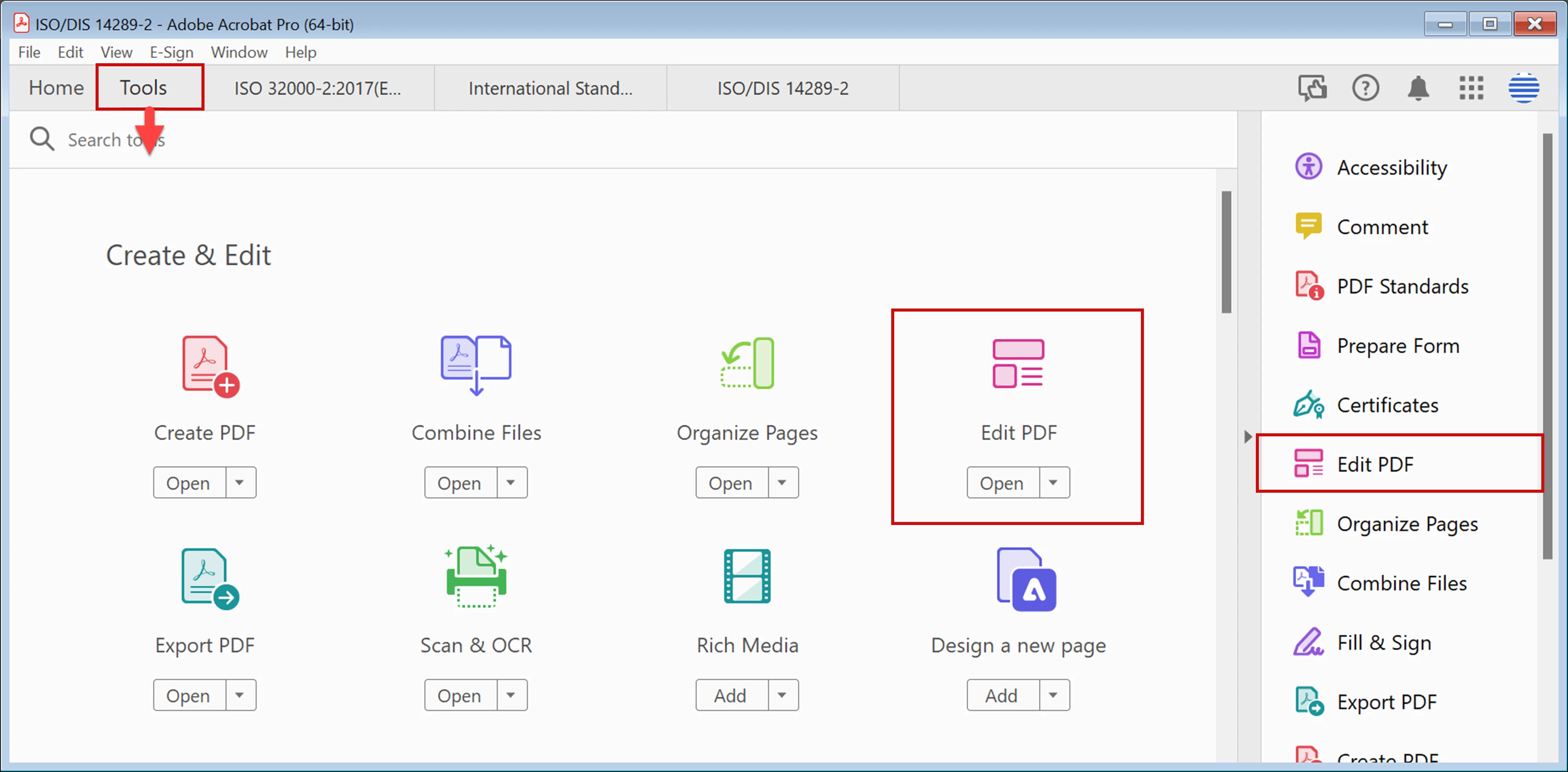Select the Scan & OCR icon

[476, 577]
